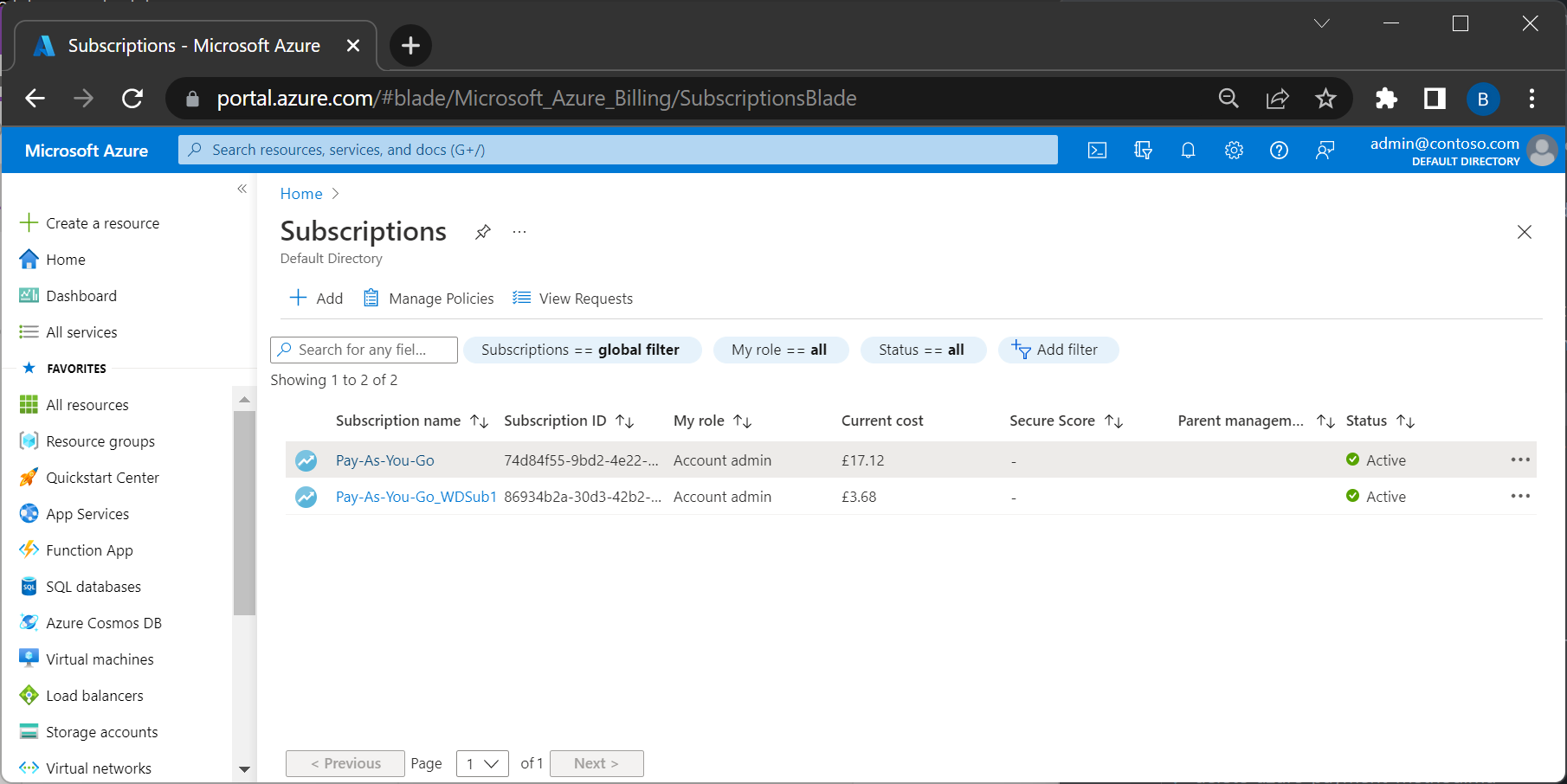Click the help question mark icon
1567x784 pixels.
[1279, 151]
